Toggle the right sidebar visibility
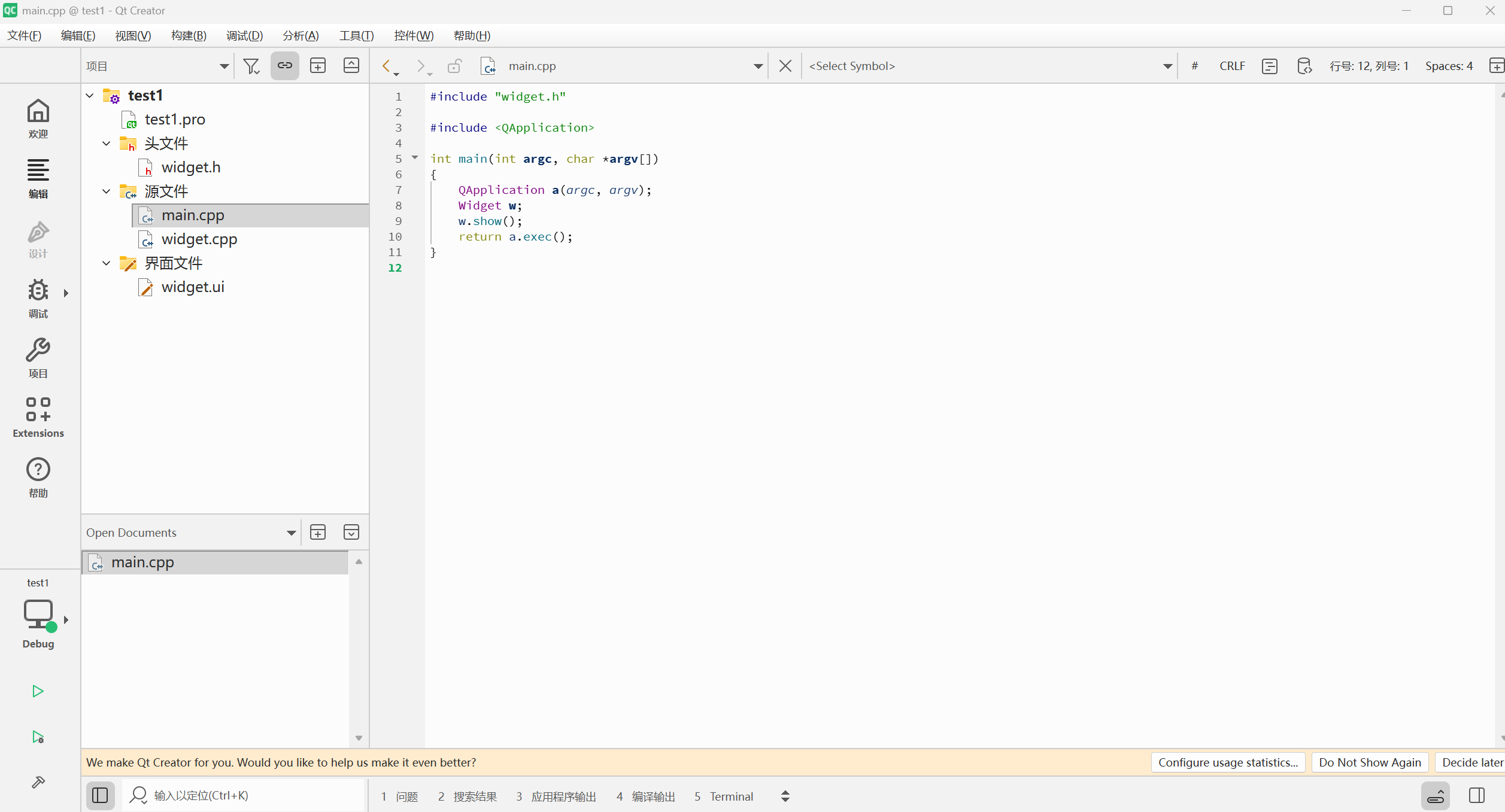 (x=1476, y=795)
